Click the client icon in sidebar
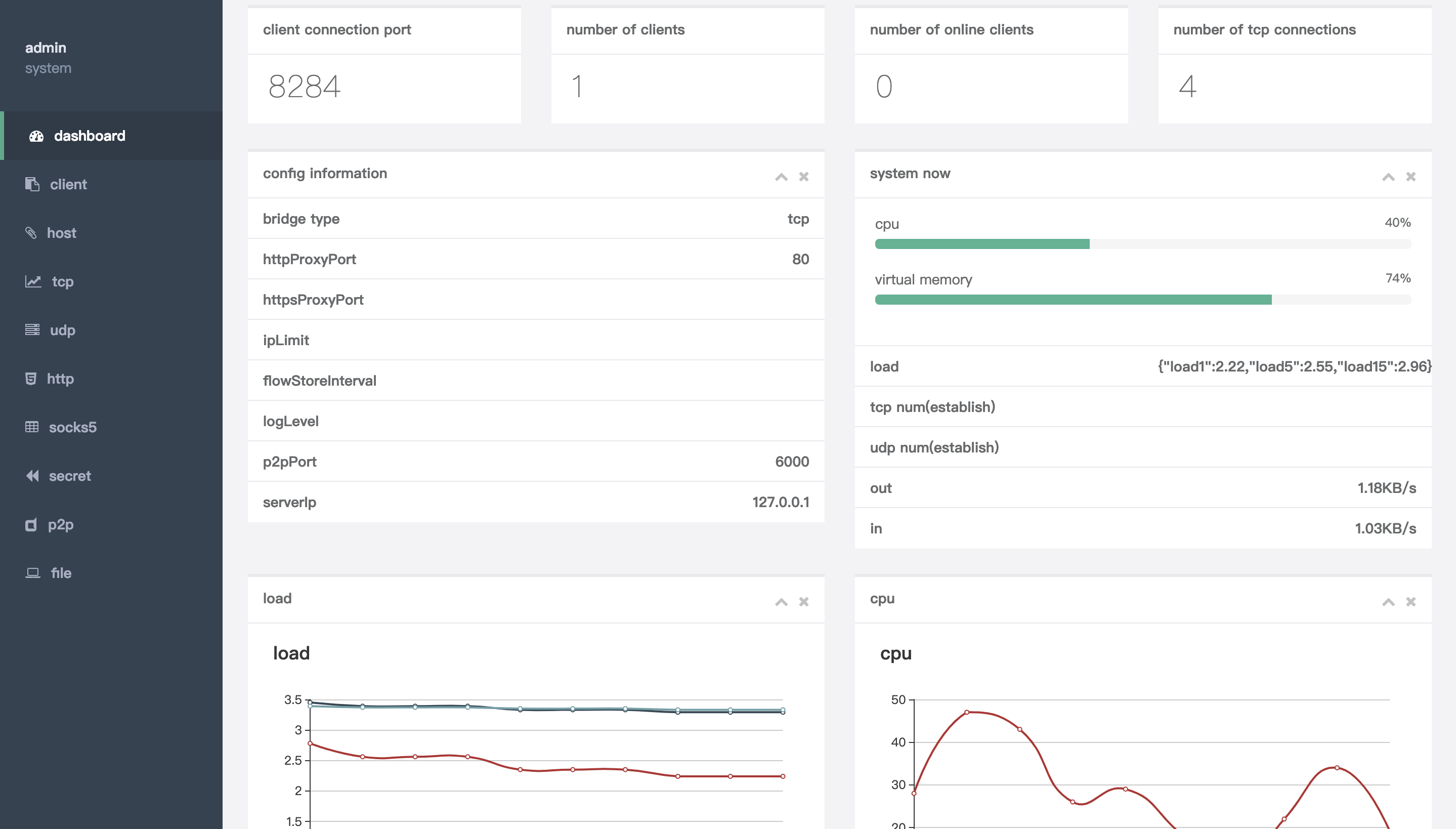 [x=32, y=184]
